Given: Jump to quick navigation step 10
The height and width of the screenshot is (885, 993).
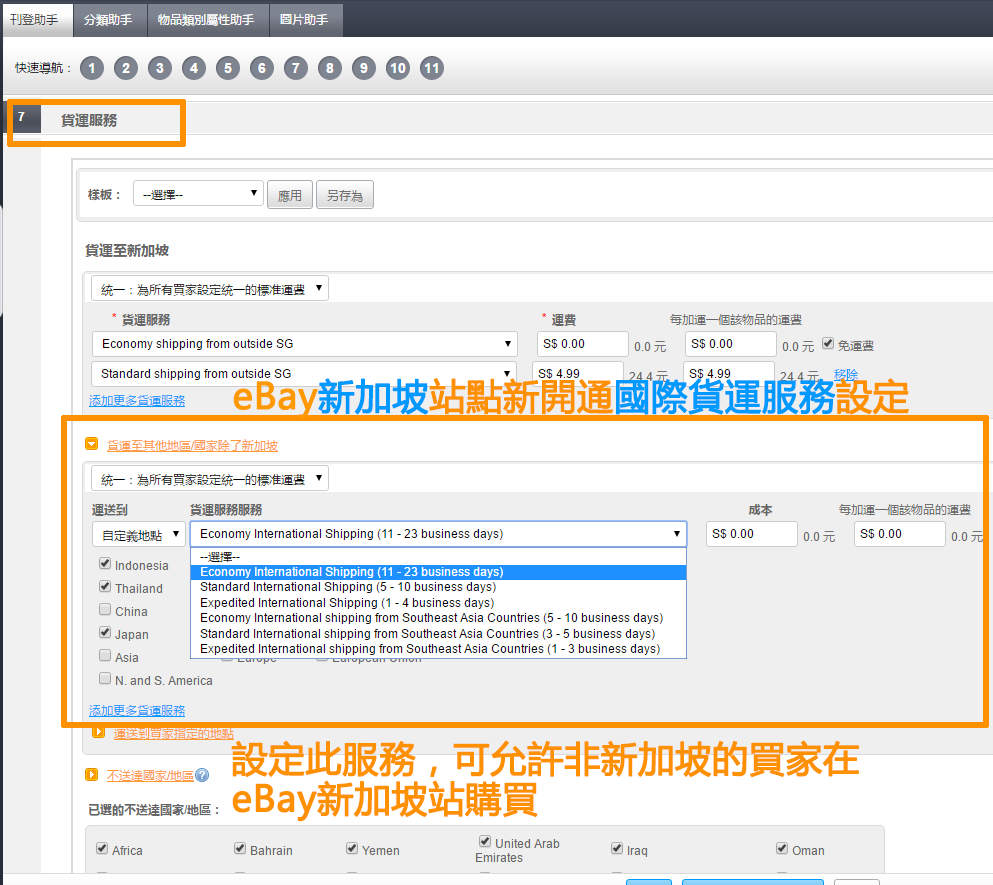Looking at the screenshot, I should tap(398, 68).
